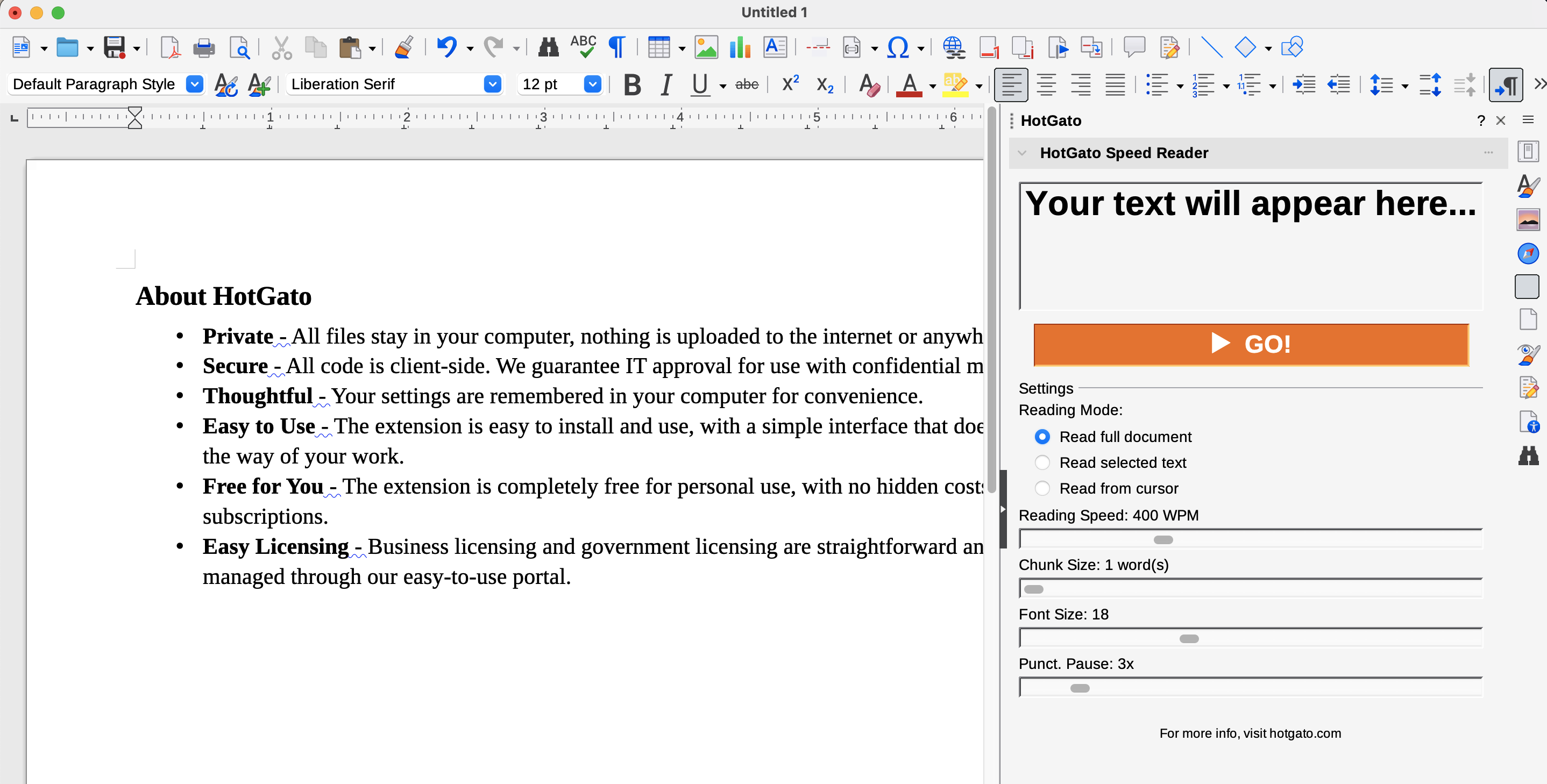This screenshot has height=784, width=1547.
Task: Open Paragraph Style dropdown
Action: pyautogui.click(x=194, y=84)
